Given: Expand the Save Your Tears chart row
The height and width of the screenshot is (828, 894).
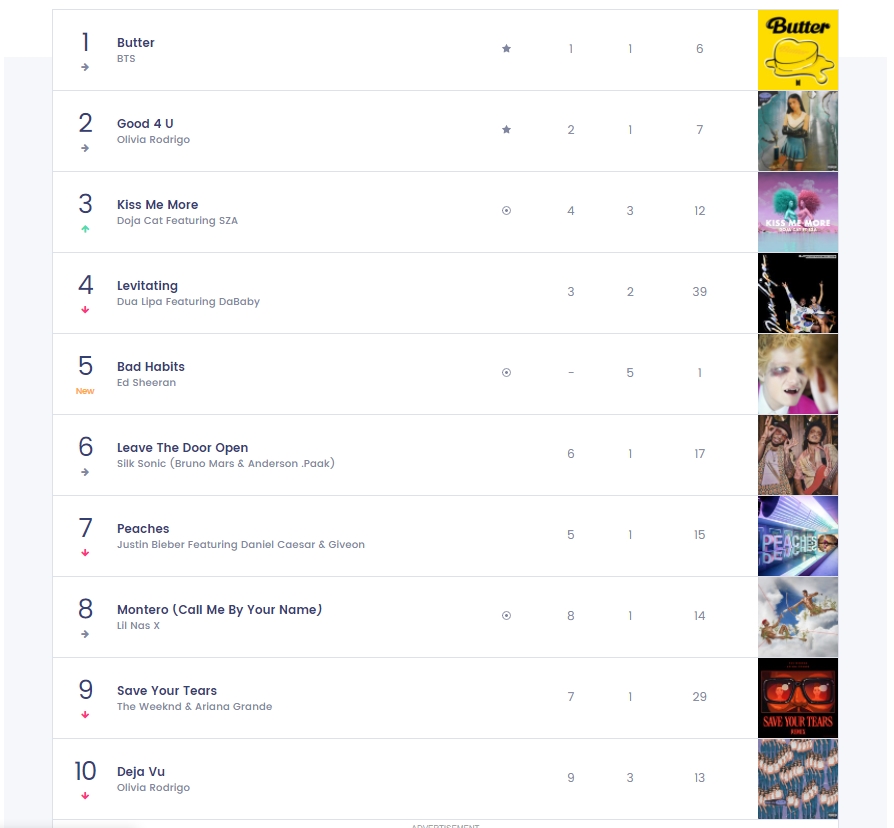Looking at the screenshot, I should point(445,698).
